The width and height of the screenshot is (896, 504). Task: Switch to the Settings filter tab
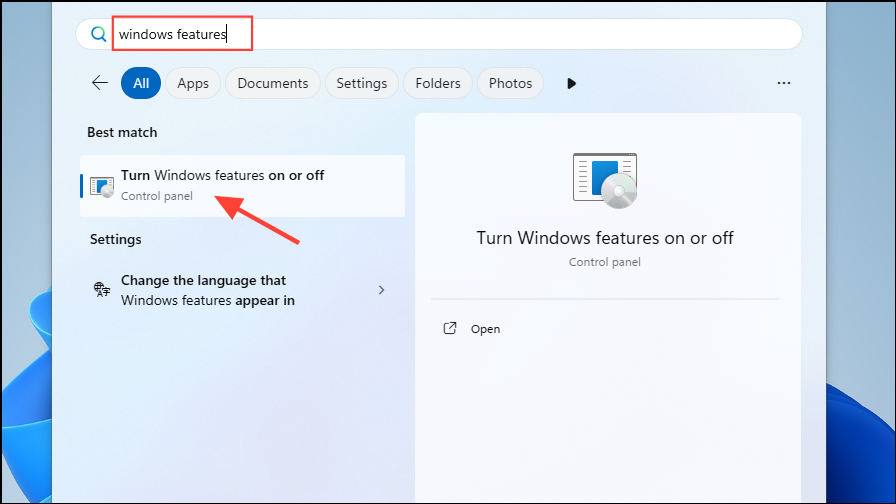362,83
